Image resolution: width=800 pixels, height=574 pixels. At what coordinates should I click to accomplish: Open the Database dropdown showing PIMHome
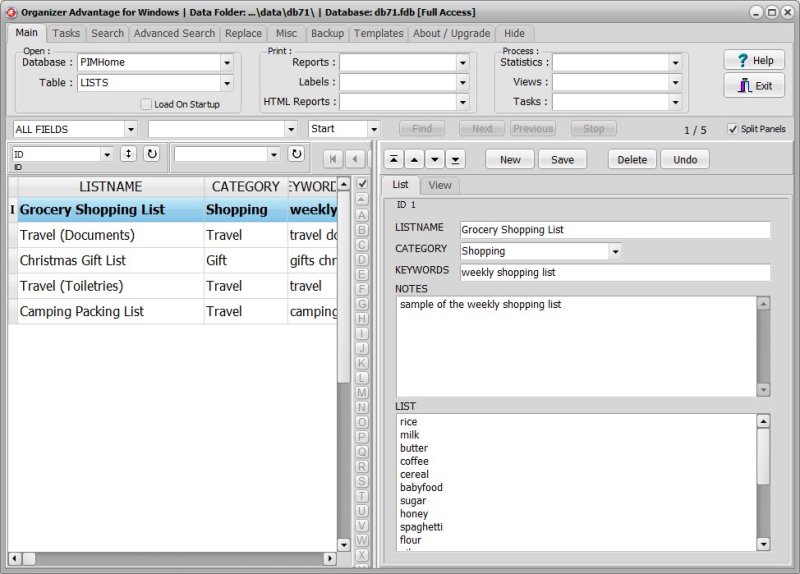tap(227, 63)
